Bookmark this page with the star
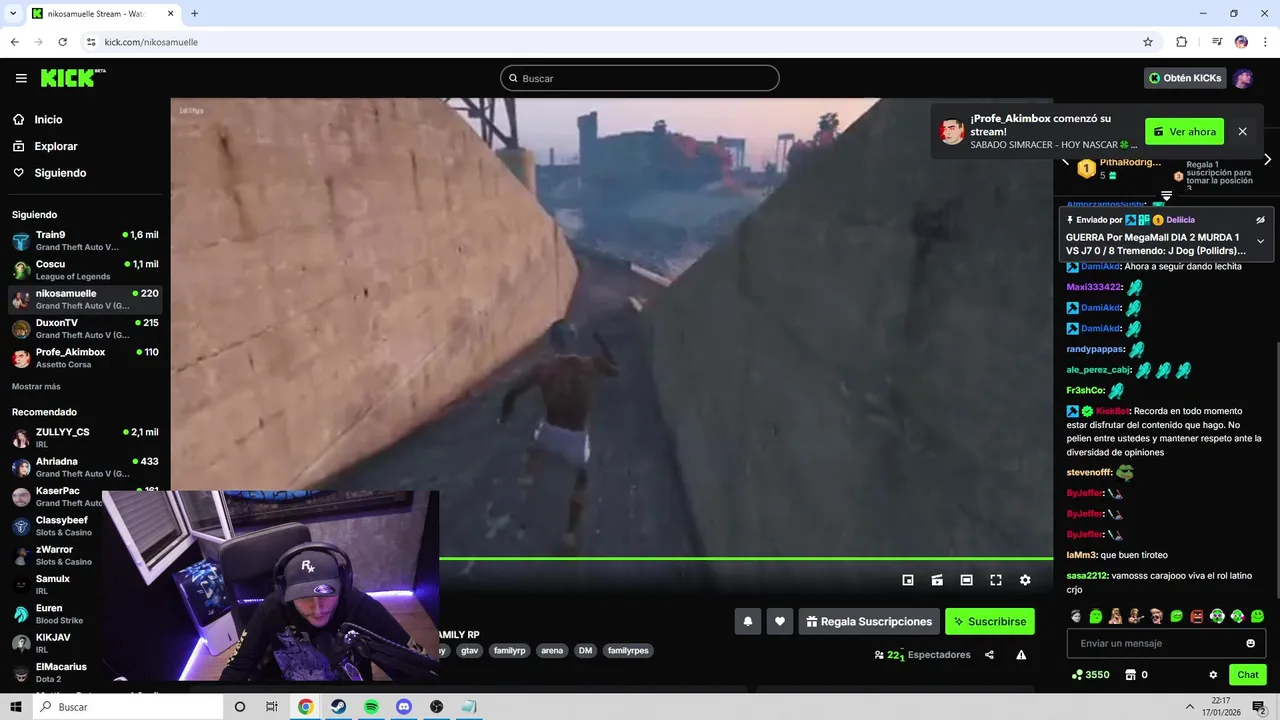The image size is (1280, 720). pos(1148,42)
